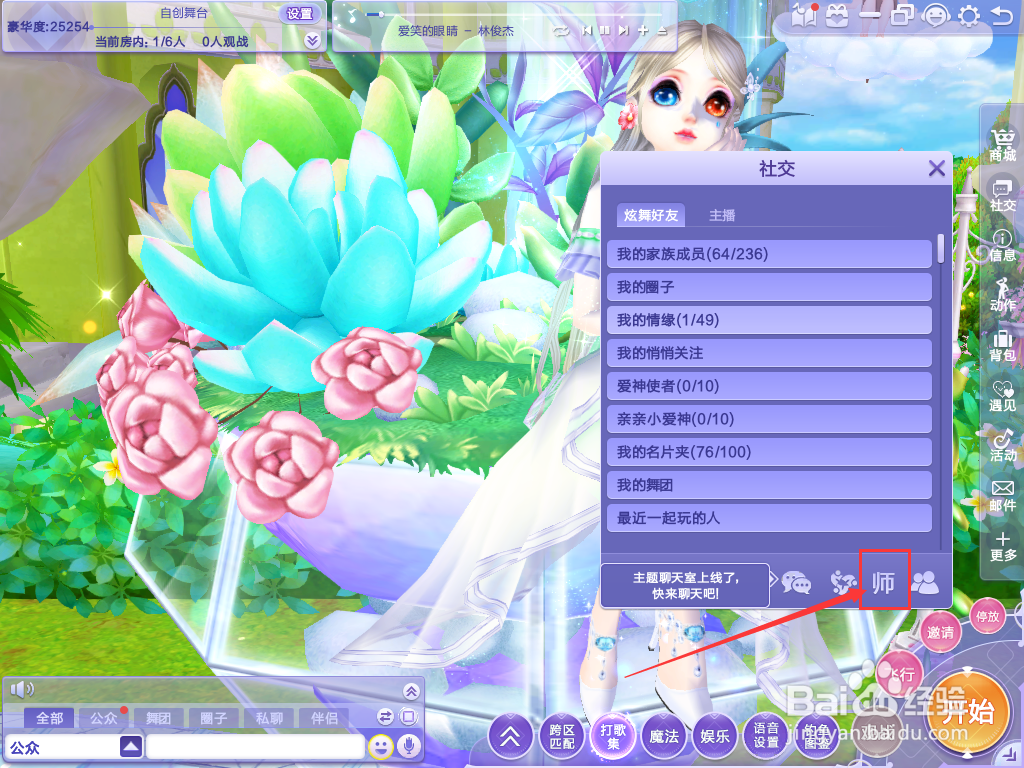Open the 魔法 button
Viewport: 1024px width, 768px height.
(664, 737)
